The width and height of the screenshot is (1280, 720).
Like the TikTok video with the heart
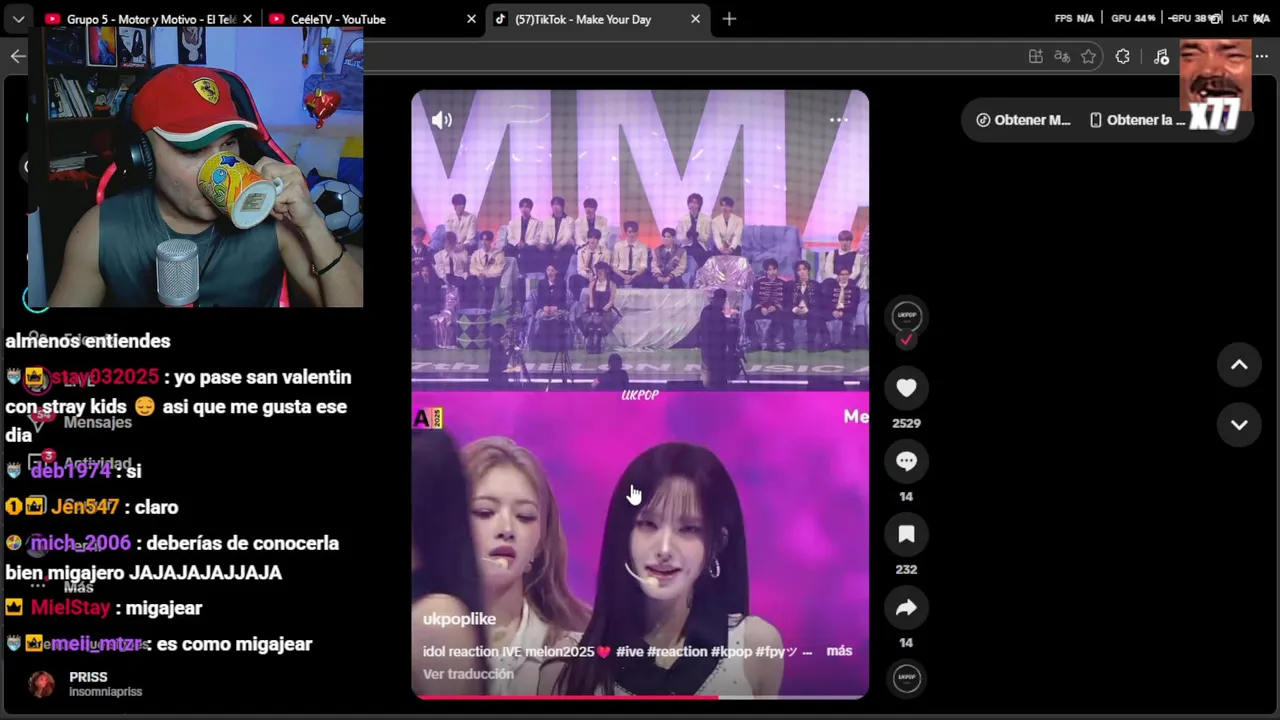(x=906, y=388)
